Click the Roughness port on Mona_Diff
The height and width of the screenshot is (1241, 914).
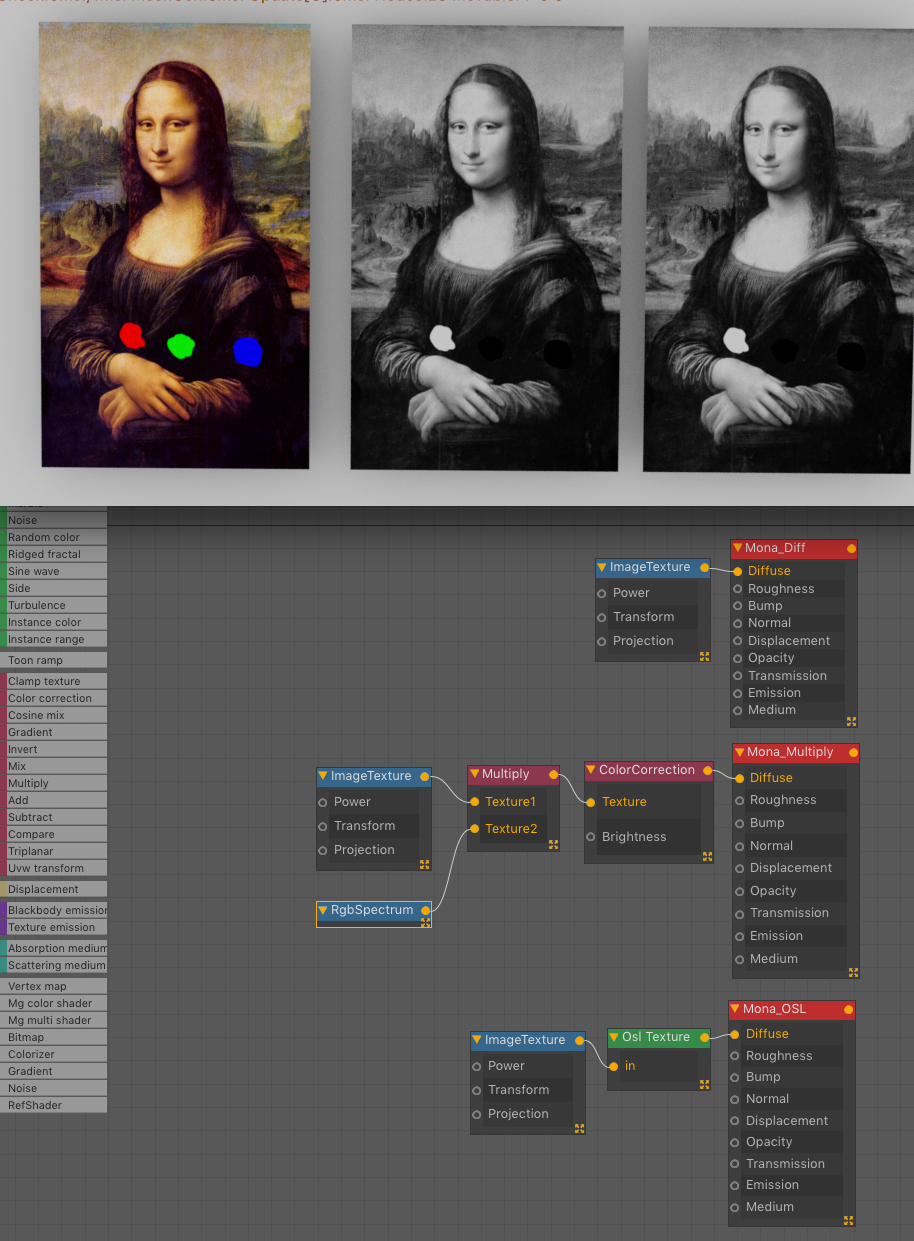(x=738, y=588)
